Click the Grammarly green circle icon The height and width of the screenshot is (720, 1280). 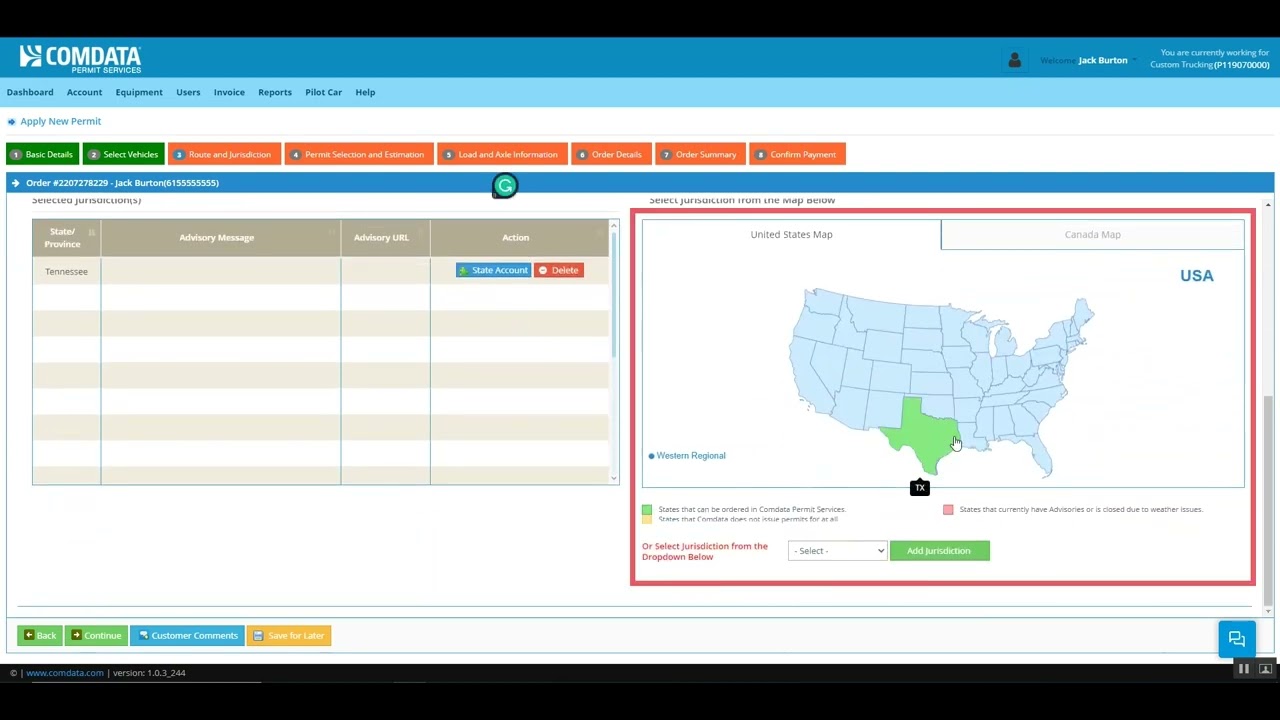(x=505, y=185)
